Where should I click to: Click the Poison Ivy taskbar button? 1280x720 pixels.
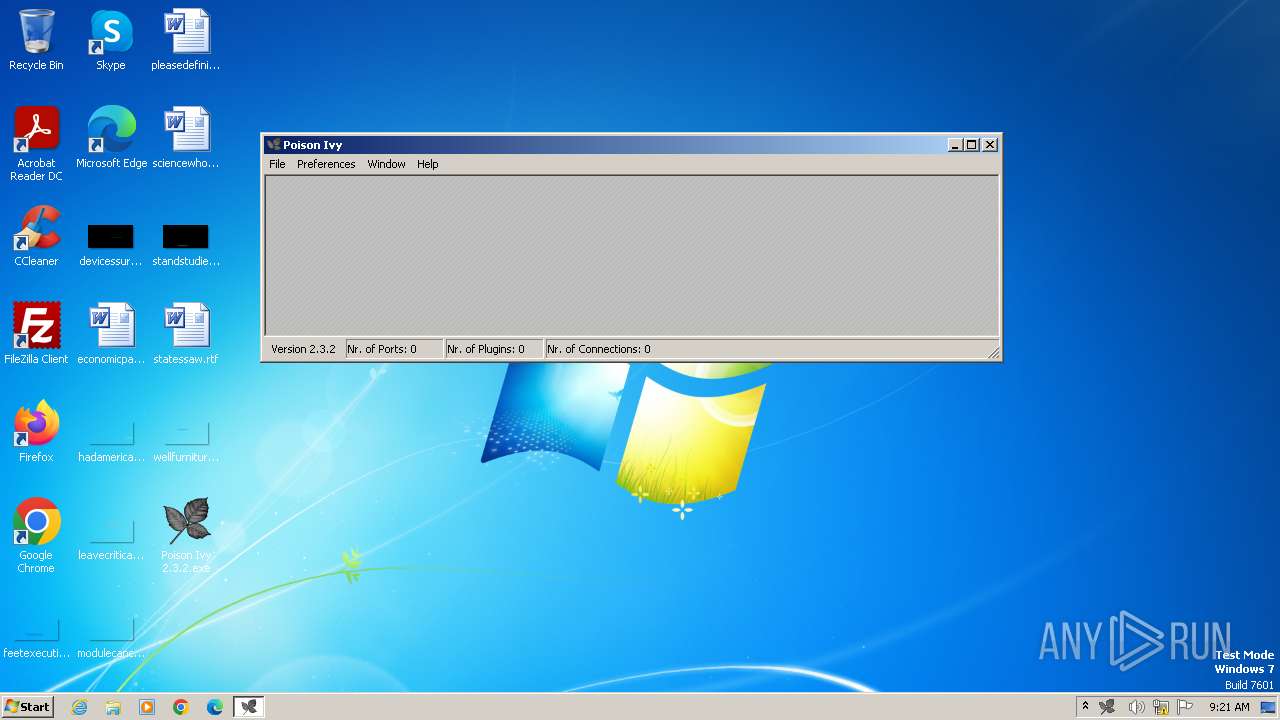point(249,707)
